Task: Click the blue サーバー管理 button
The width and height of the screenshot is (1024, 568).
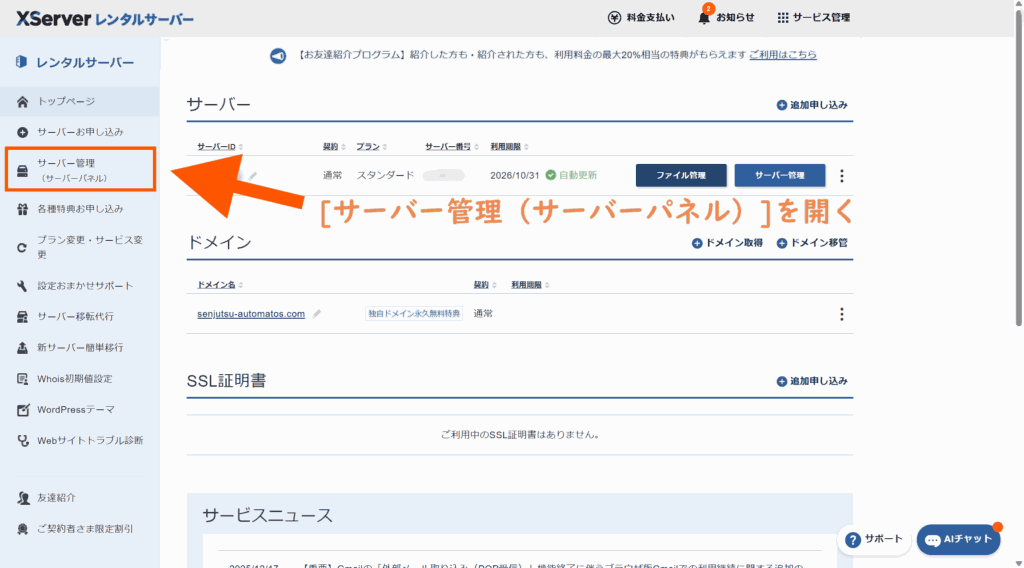Action: click(x=779, y=176)
